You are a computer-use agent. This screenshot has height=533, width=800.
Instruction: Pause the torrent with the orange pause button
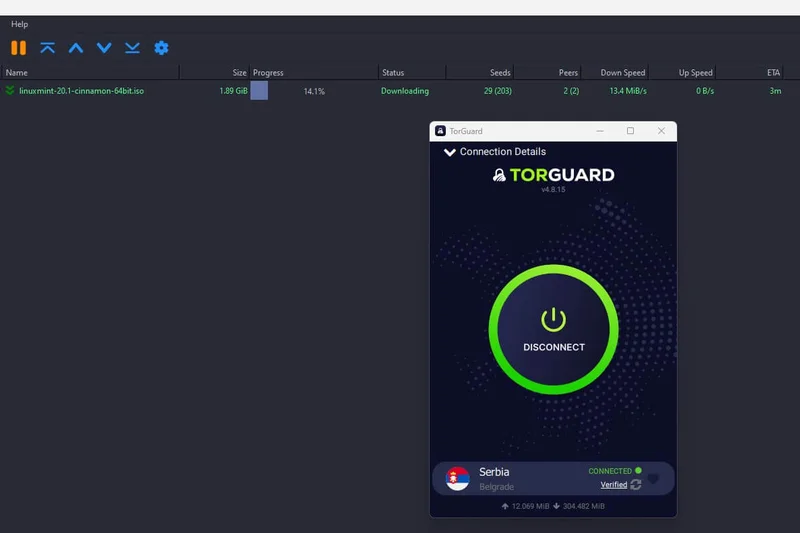point(18,48)
